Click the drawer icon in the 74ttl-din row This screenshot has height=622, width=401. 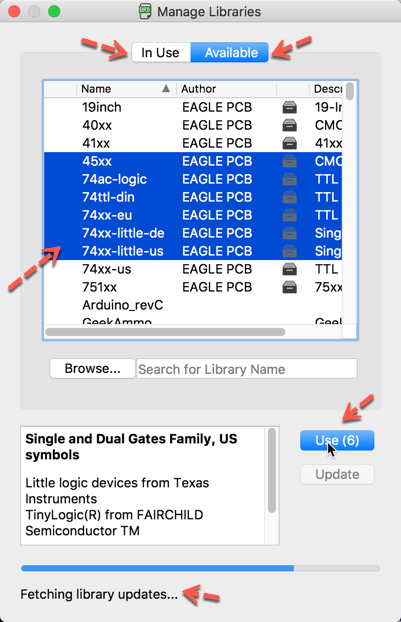pyautogui.click(x=290, y=197)
